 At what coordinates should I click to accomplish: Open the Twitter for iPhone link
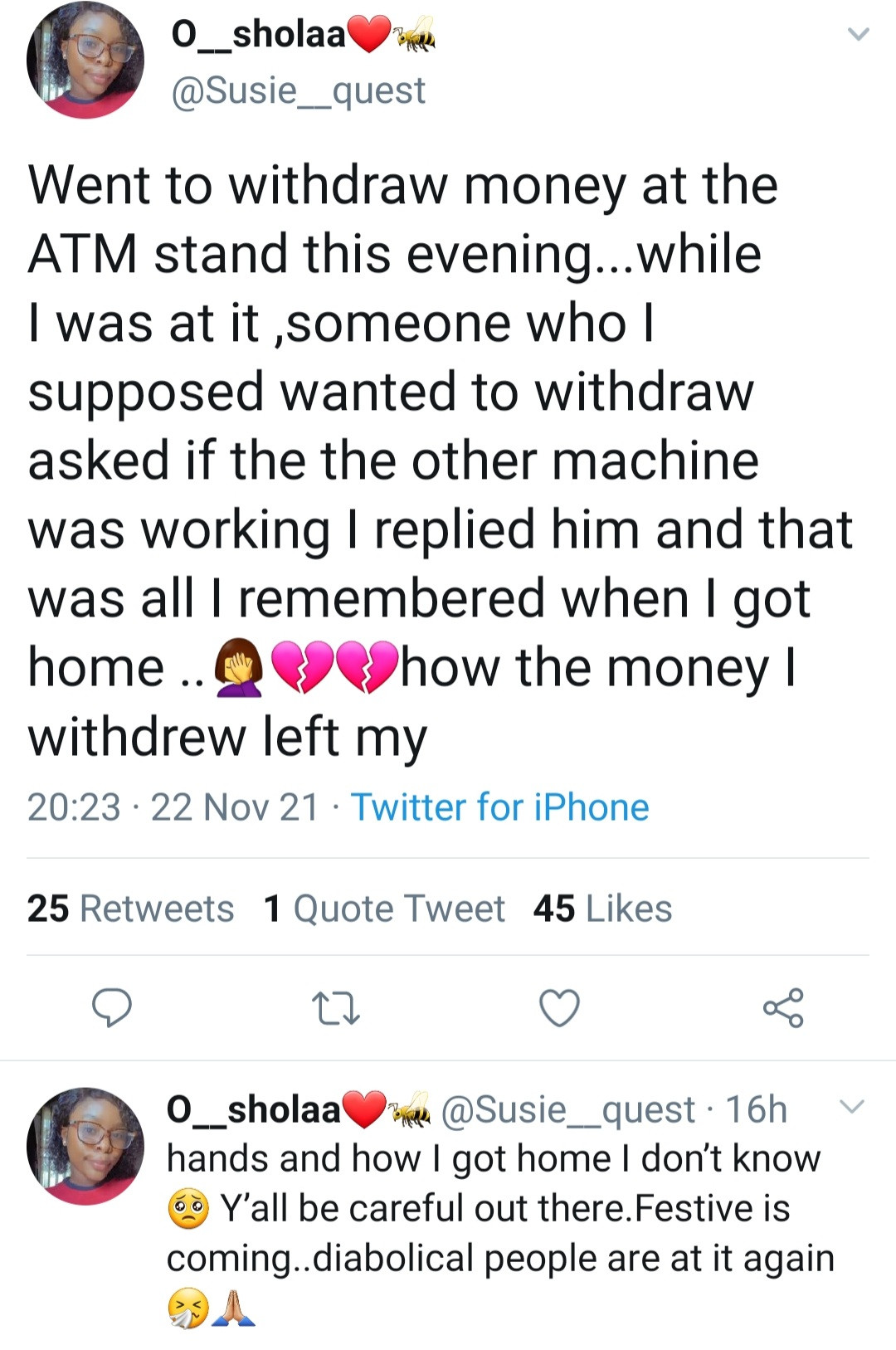tap(499, 807)
